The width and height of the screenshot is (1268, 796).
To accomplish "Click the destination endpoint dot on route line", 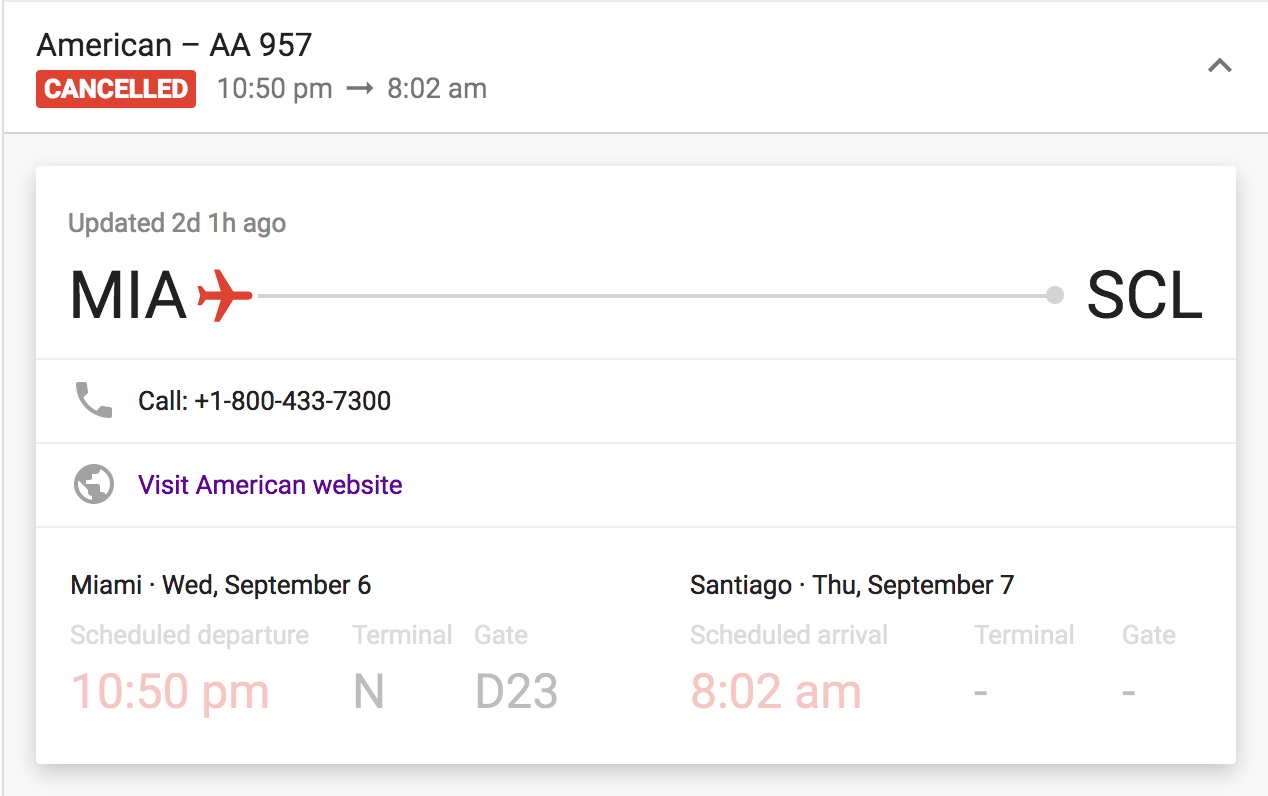I will pyautogui.click(x=1054, y=295).
